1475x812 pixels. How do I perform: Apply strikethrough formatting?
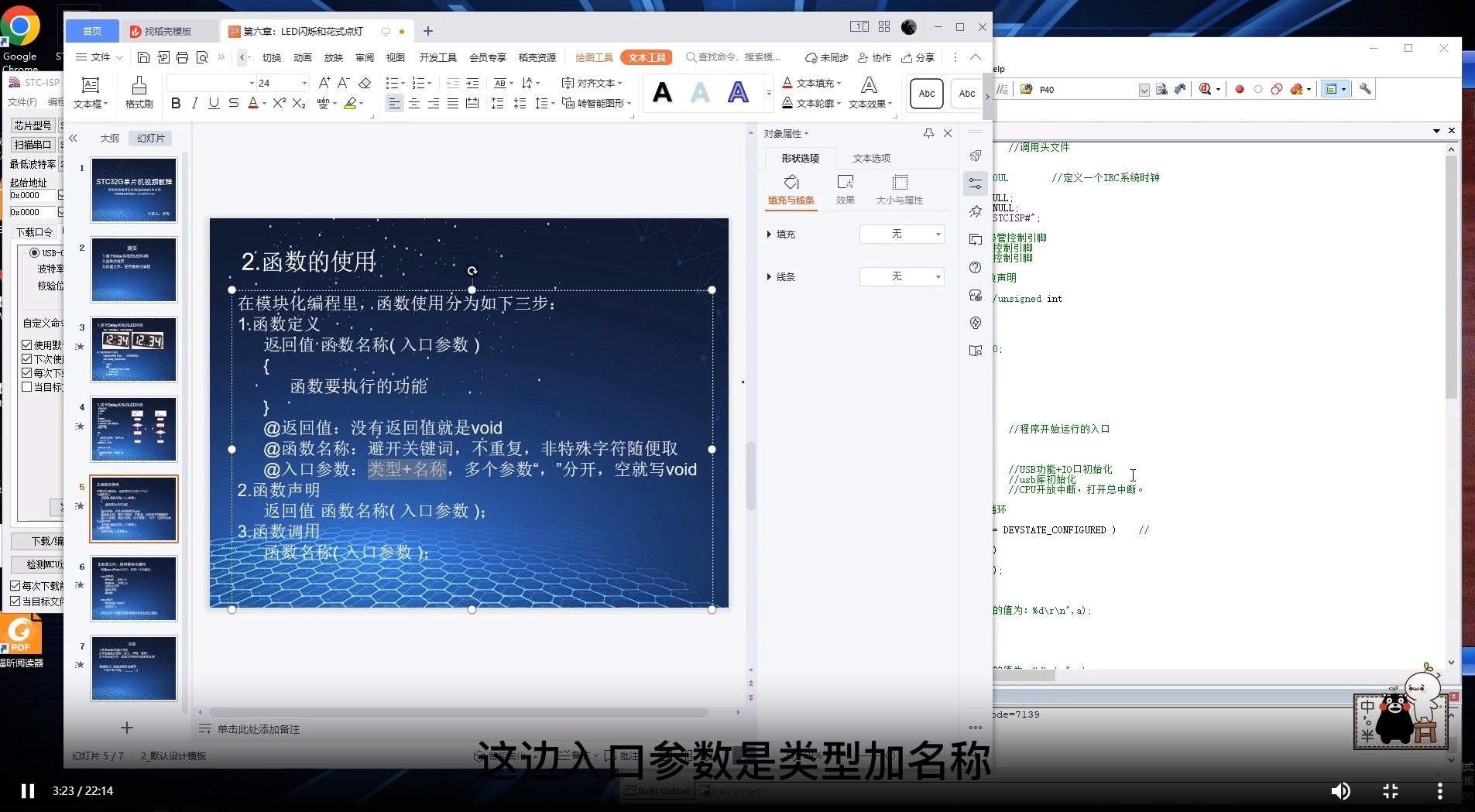(233, 103)
